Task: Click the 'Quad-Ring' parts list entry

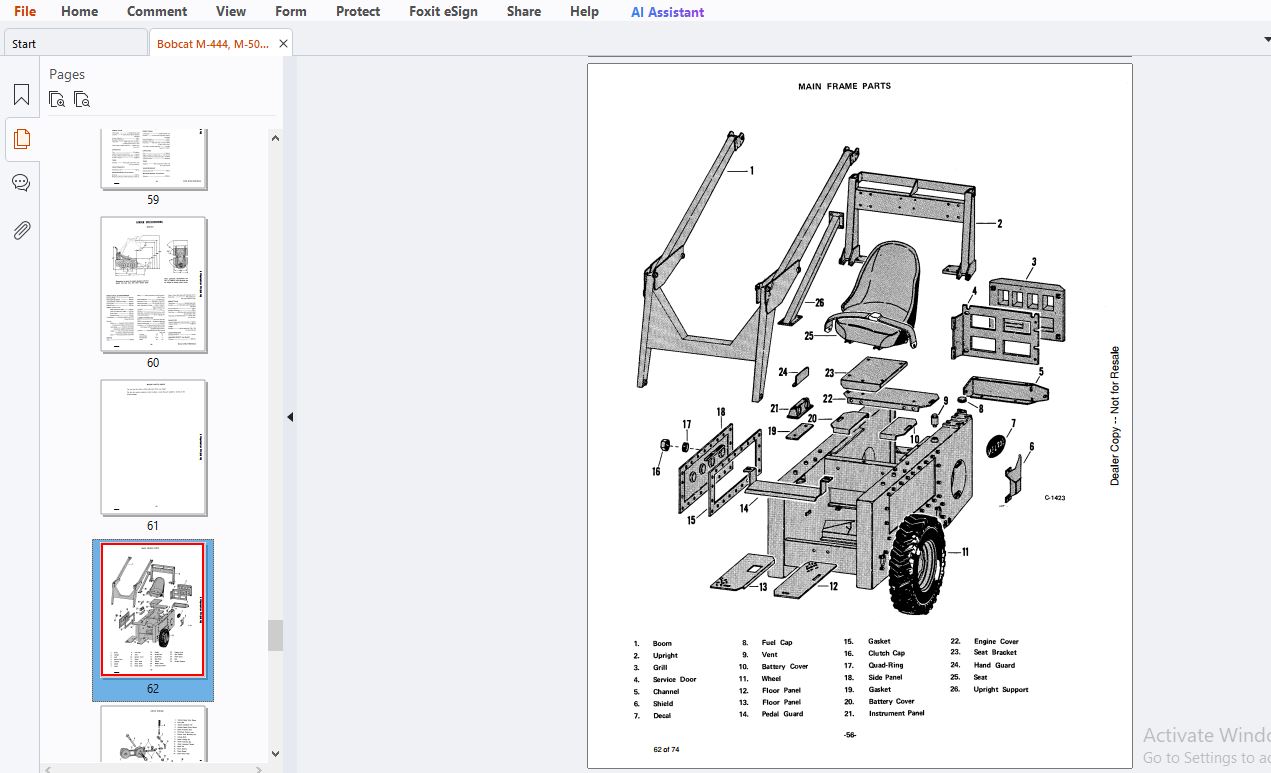Action: click(x=886, y=665)
